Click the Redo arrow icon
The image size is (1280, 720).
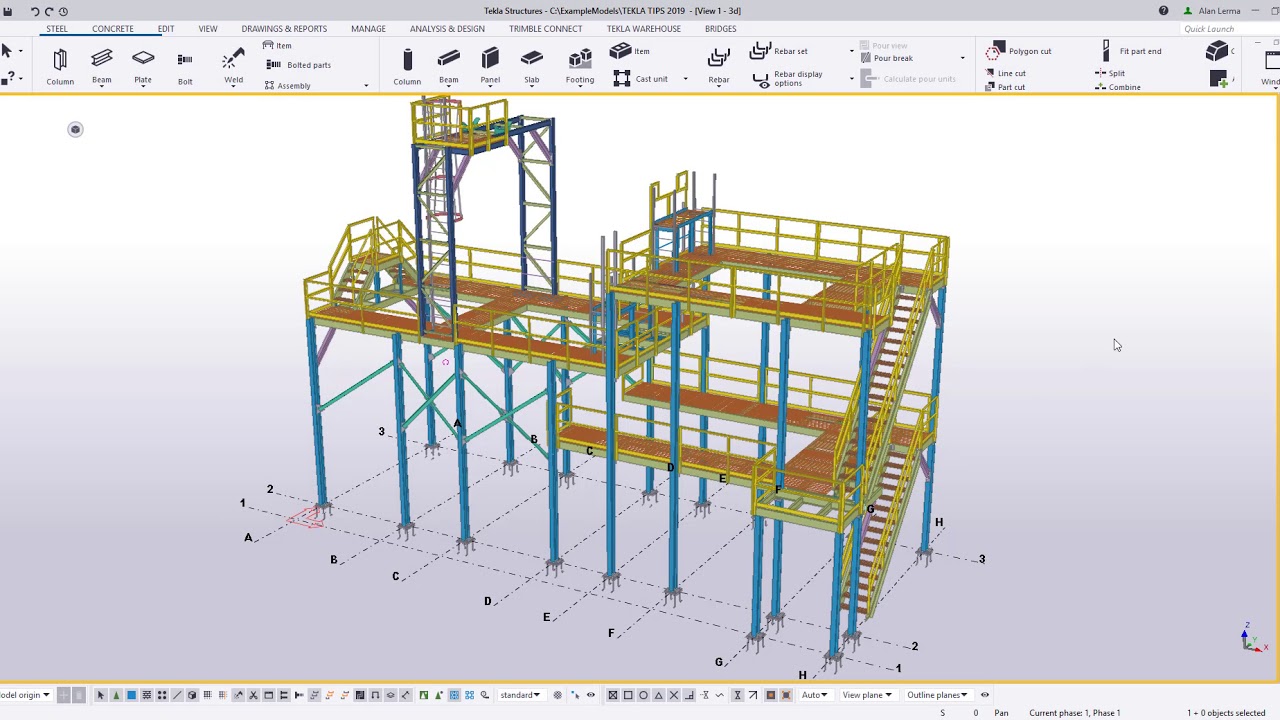pyautogui.click(x=49, y=11)
